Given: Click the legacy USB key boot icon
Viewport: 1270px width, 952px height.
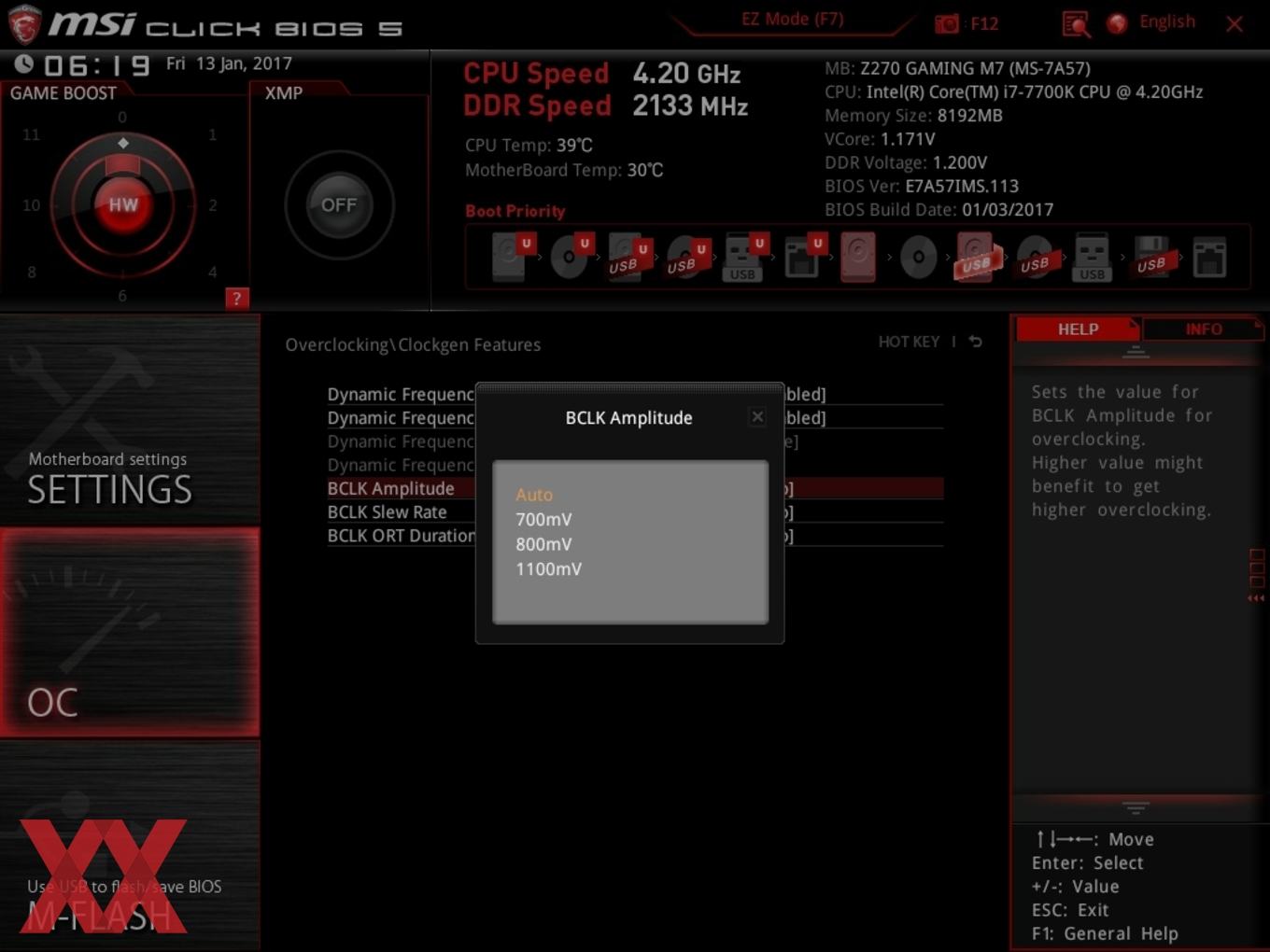Looking at the screenshot, I should [x=1092, y=257].
